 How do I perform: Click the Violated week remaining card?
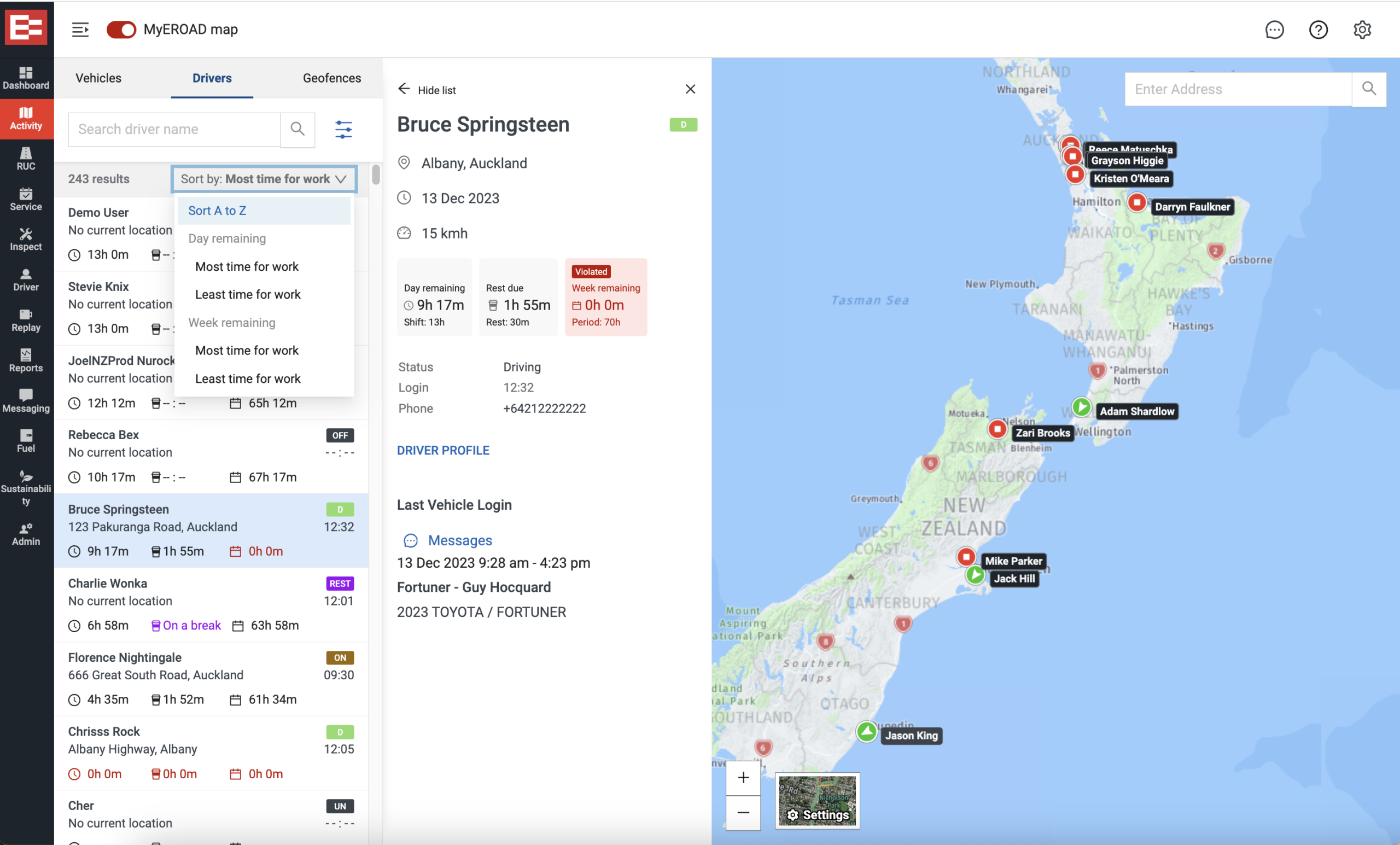(x=606, y=296)
